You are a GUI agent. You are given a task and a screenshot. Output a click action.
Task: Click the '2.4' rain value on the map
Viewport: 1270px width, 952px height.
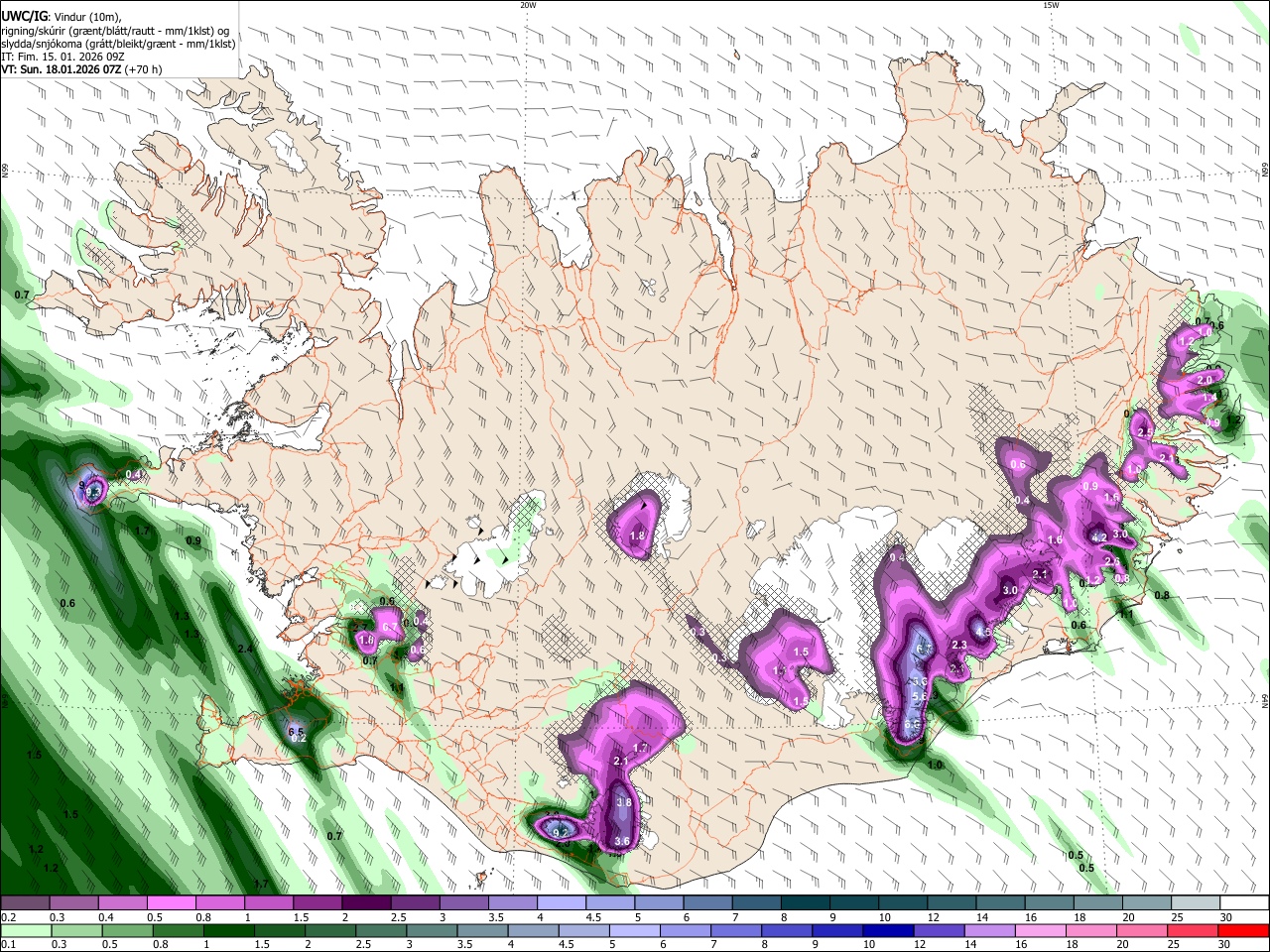[x=245, y=649]
